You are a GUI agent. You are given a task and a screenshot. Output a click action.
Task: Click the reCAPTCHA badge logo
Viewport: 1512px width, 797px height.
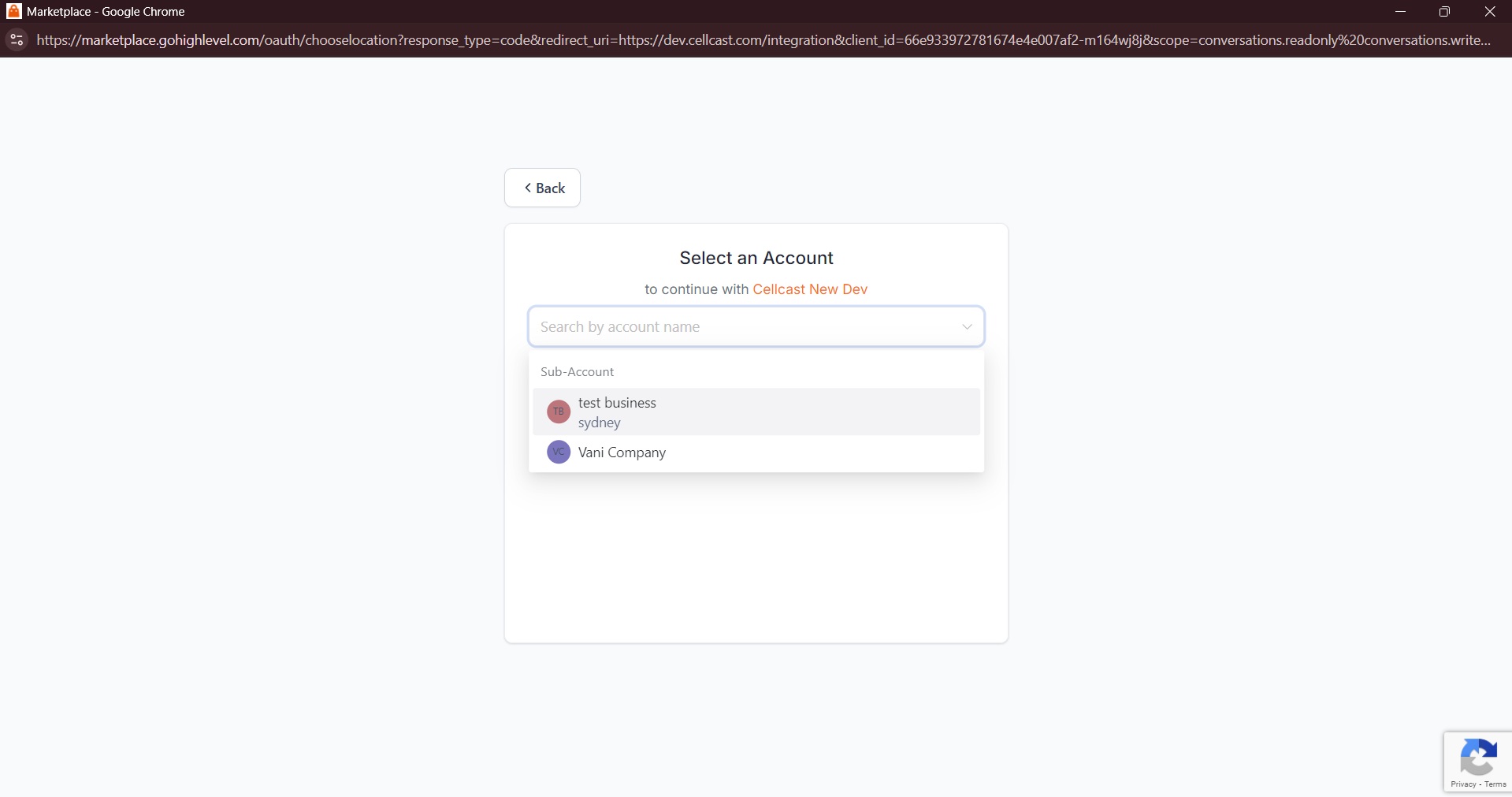click(x=1478, y=757)
